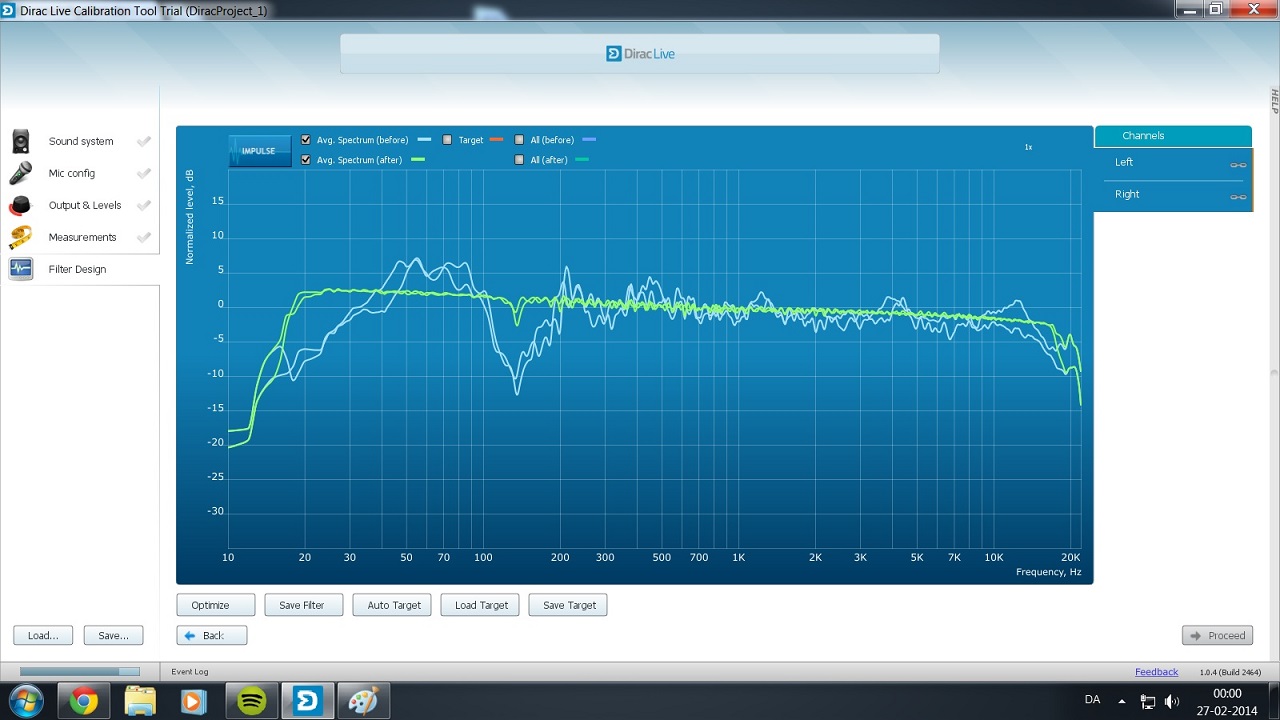The height and width of the screenshot is (720, 1280).
Task: Click the progress bar at bottom left
Action: (x=80, y=672)
